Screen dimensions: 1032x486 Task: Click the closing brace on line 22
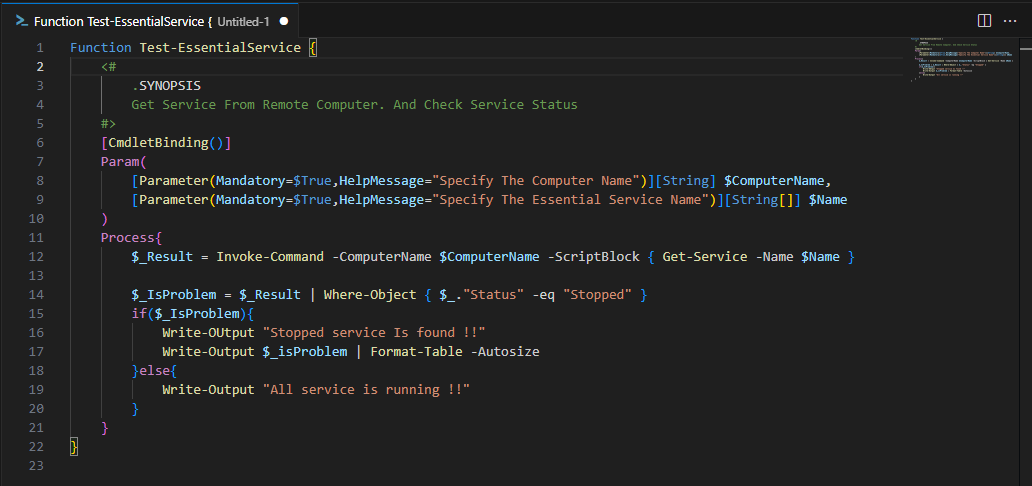tap(74, 447)
